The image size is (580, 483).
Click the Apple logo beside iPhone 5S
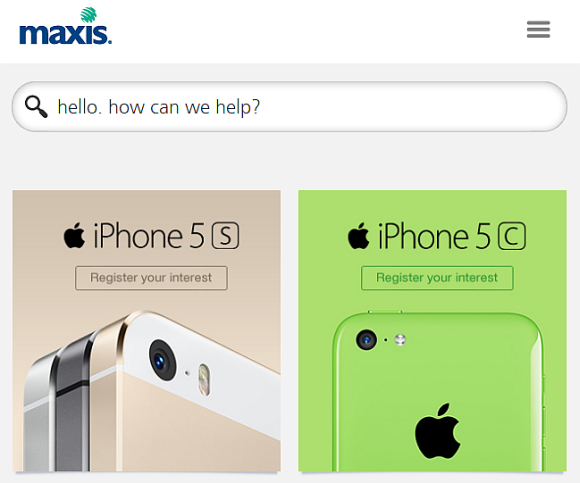point(74,235)
